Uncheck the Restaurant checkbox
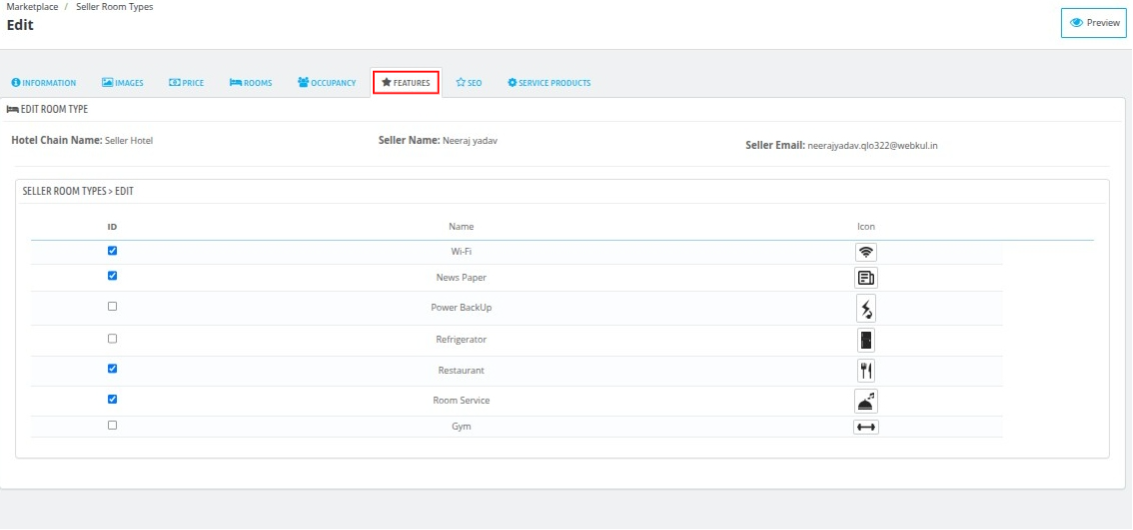The width and height of the screenshot is (1133, 530). (x=112, y=368)
